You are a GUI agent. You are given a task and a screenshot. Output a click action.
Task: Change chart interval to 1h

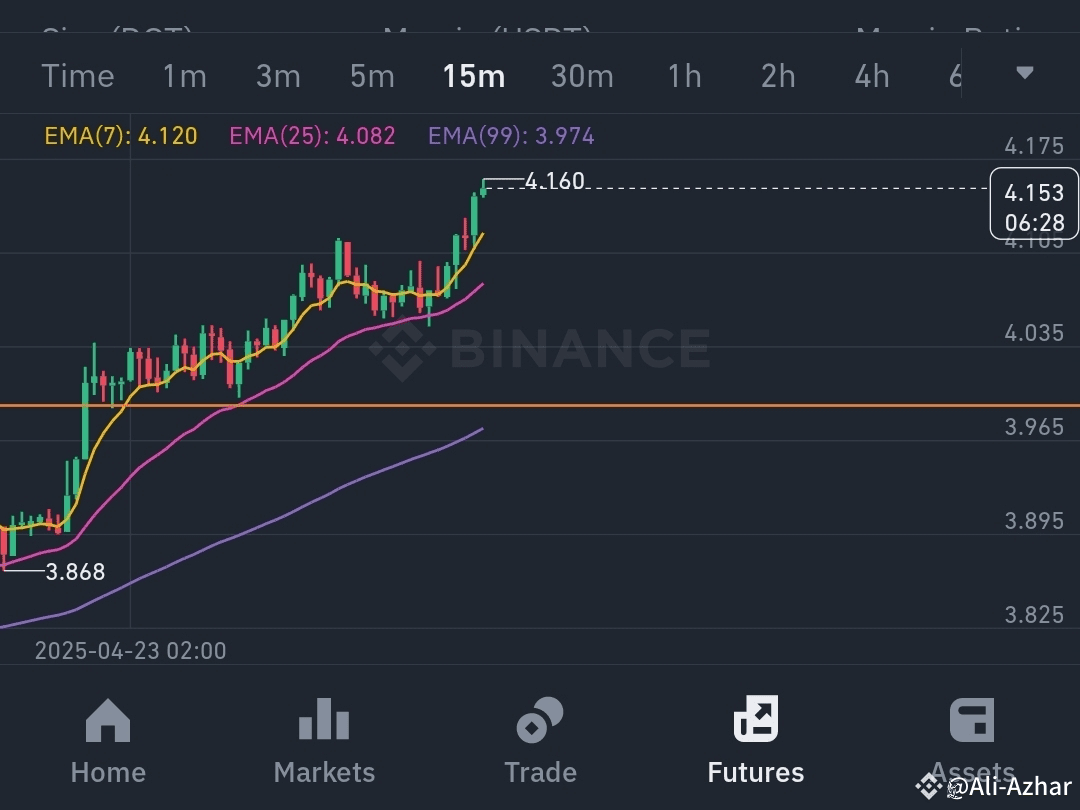[685, 76]
